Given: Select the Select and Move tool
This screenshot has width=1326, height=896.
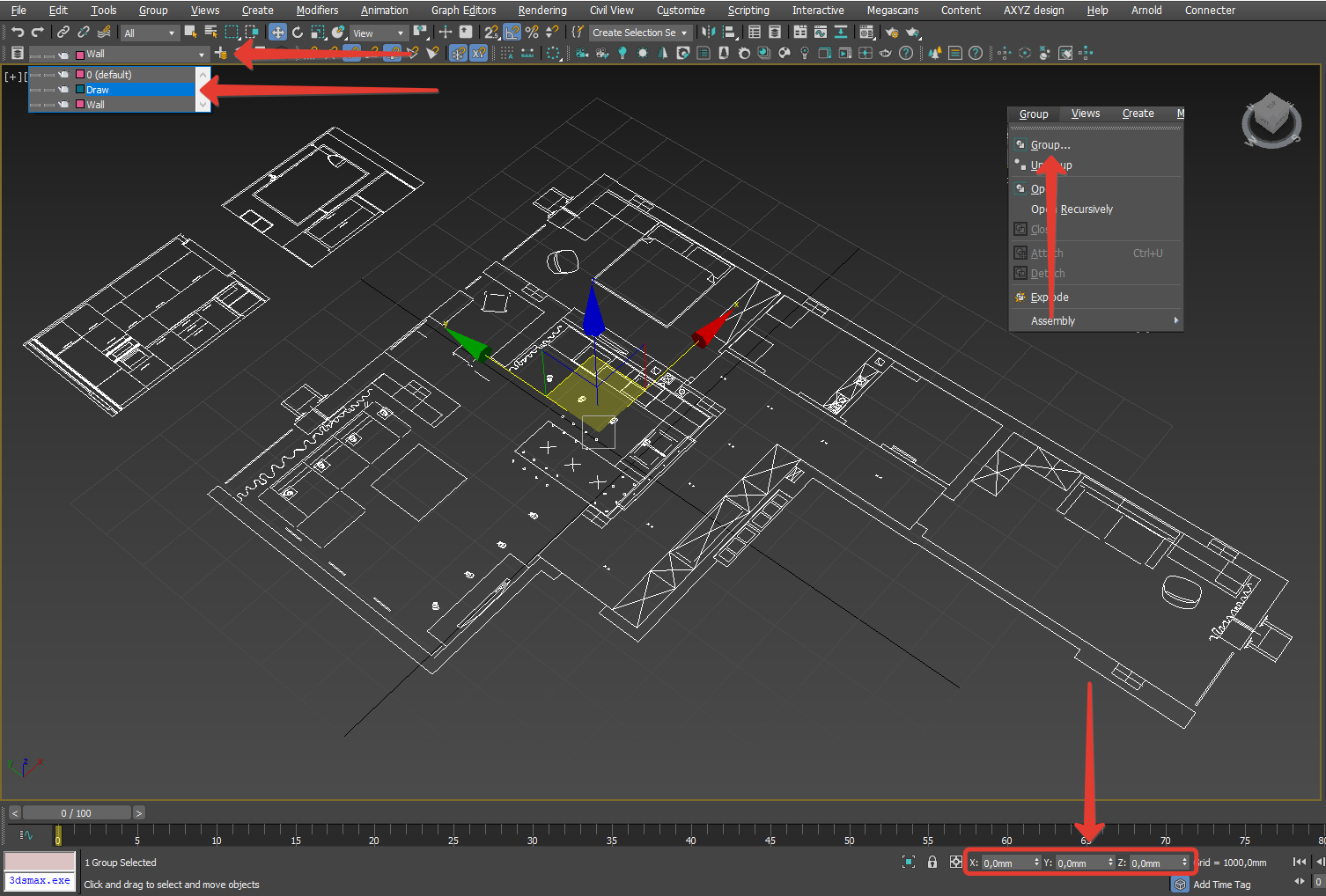Looking at the screenshot, I should [x=277, y=33].
